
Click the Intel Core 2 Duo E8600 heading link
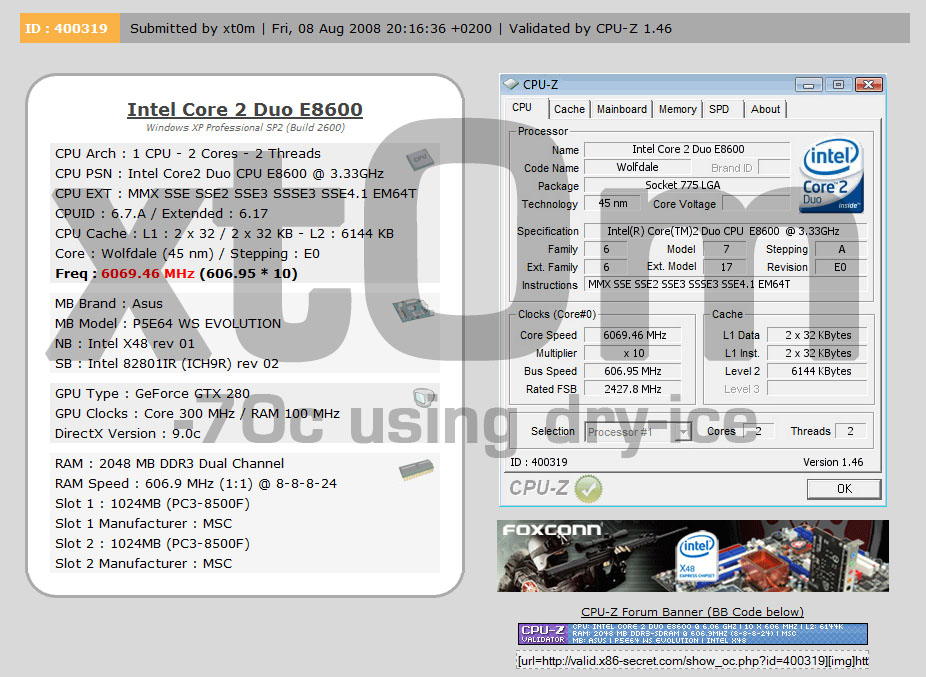[244, 109]
